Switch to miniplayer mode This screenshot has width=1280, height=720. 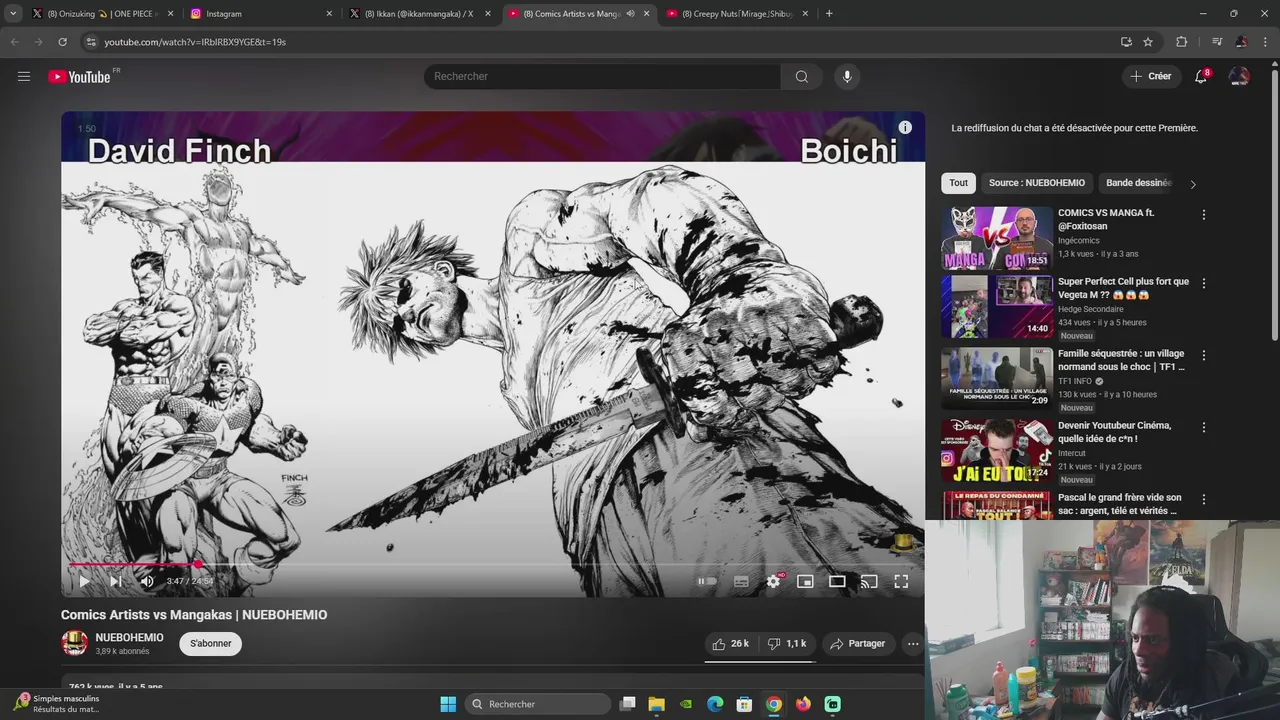tap(805, 581)
